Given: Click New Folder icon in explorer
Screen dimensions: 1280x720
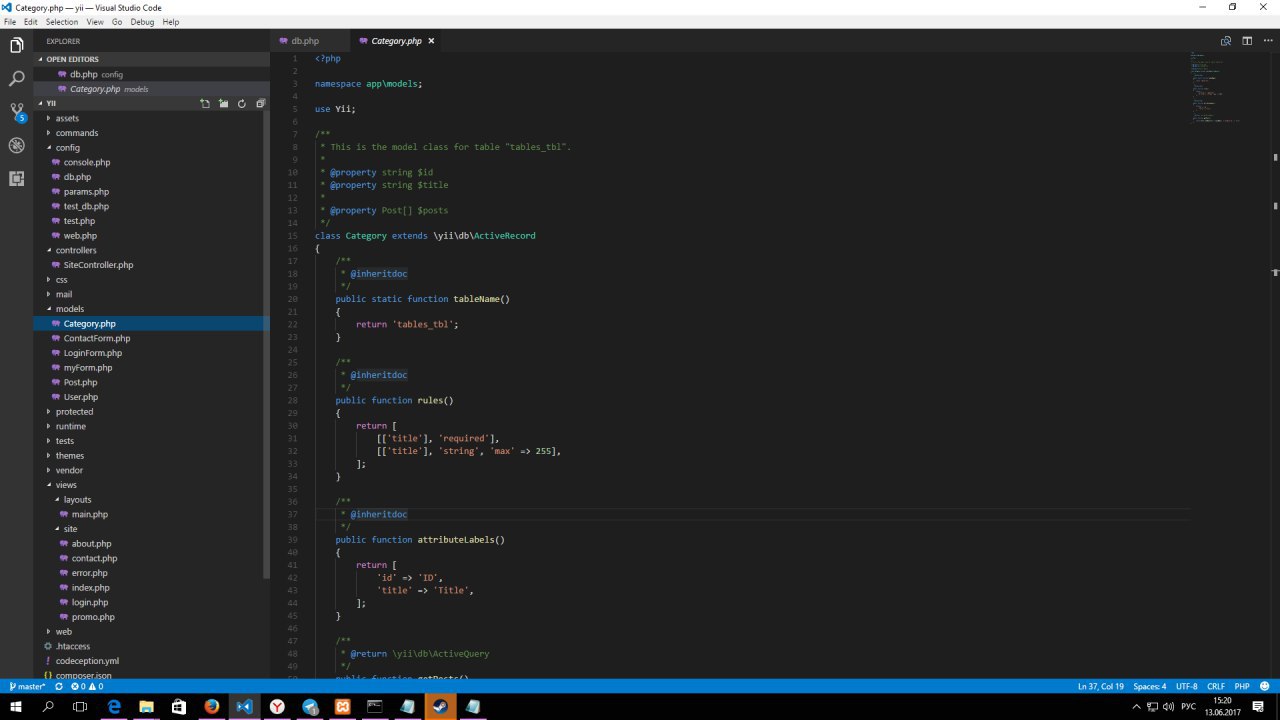Looking at the screenshot, I should pyautogui.click(x=223, y=103).
